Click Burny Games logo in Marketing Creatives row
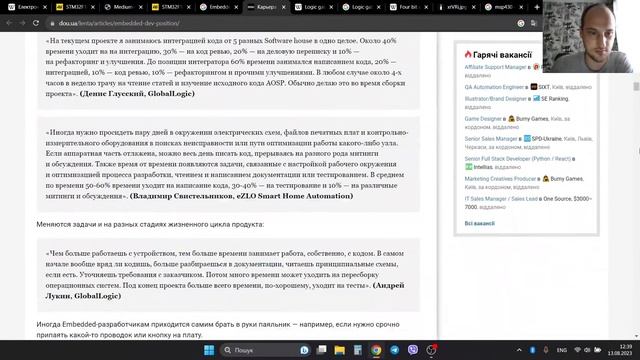The width and height of the screenshot is (640, 360). 546,179
